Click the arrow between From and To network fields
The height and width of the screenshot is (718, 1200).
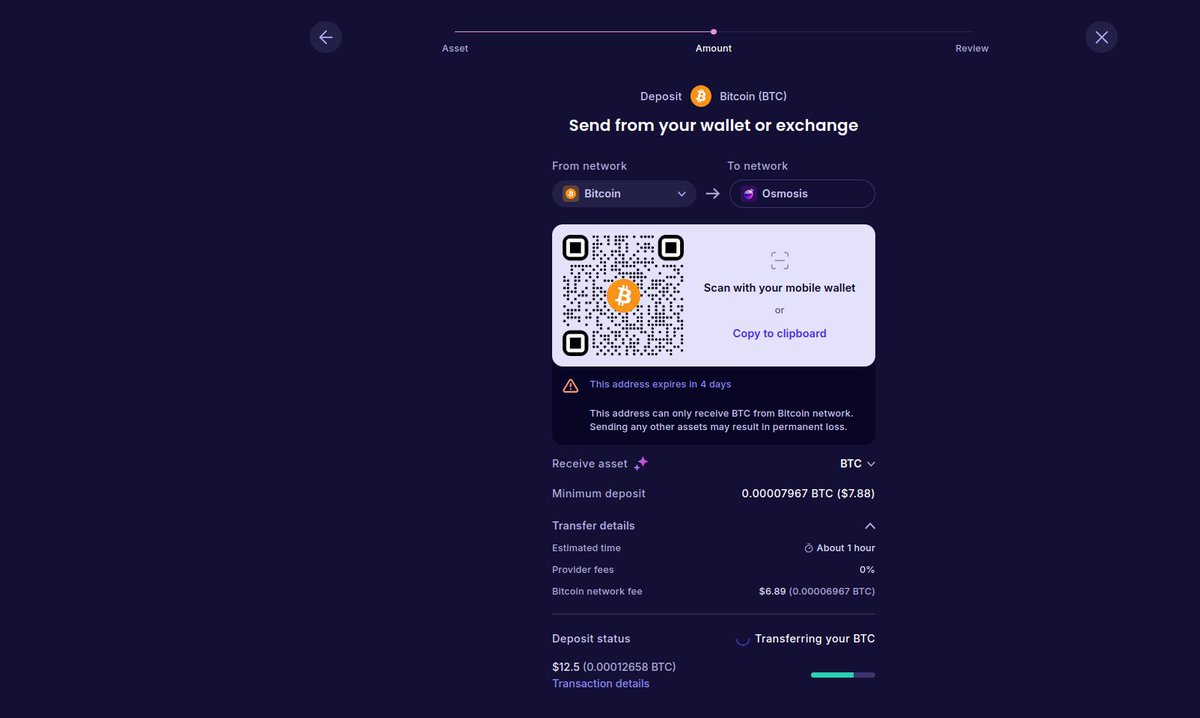tap(712, 193)
